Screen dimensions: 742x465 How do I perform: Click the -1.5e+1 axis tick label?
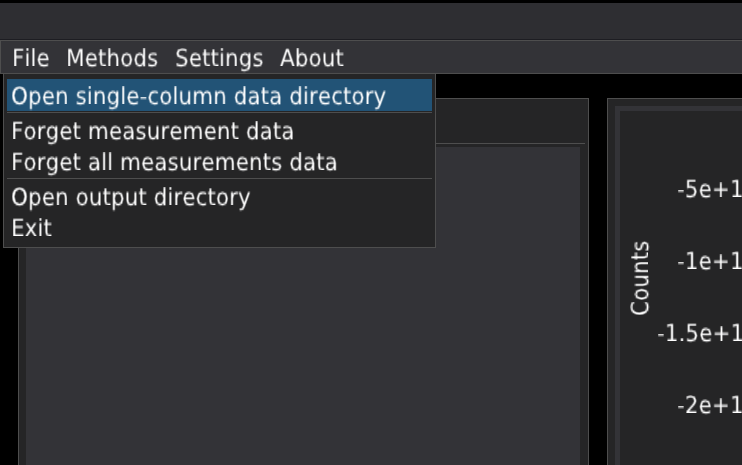click(699, 333)
